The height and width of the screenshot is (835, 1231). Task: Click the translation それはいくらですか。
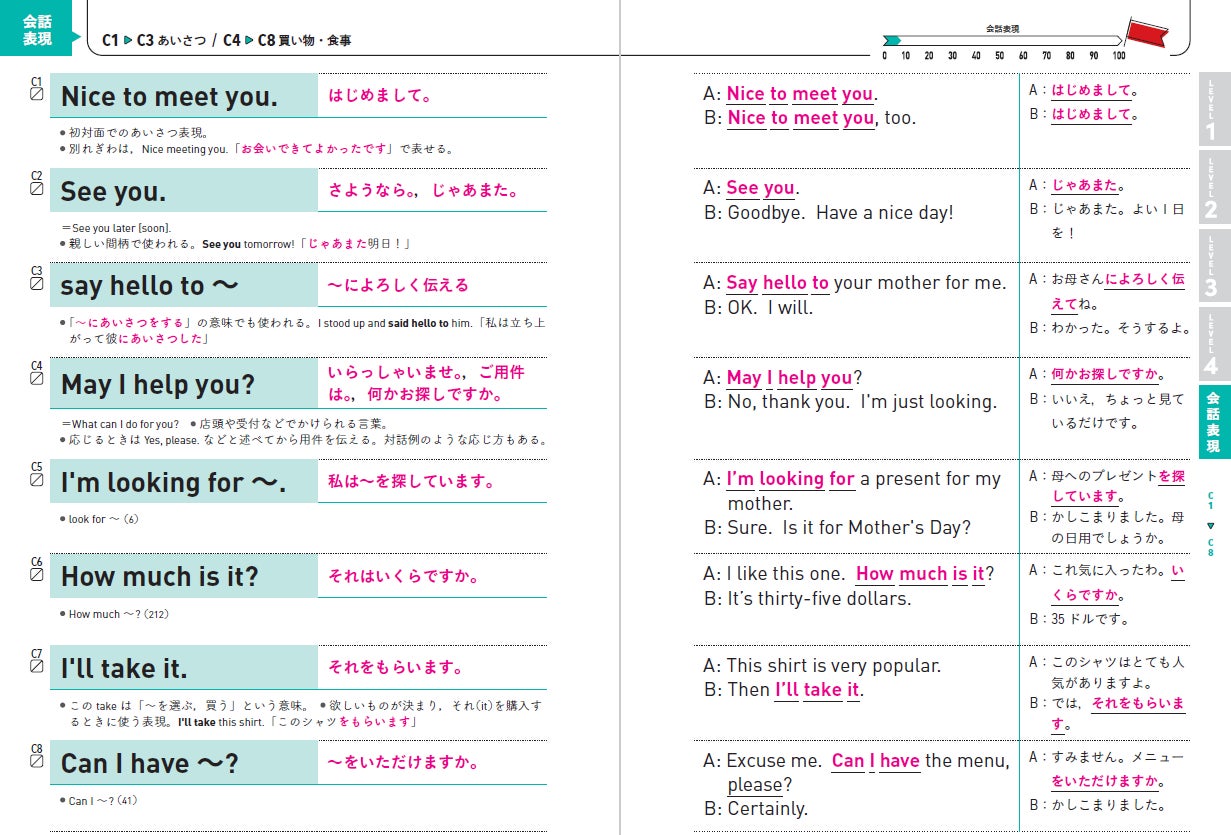(x=404, y=576)
